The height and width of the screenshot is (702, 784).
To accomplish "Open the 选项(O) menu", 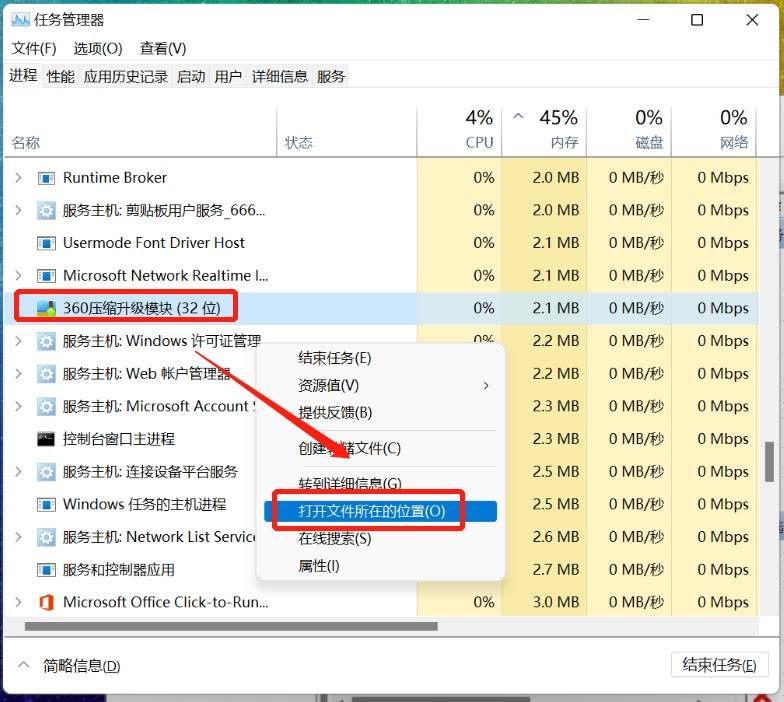I will (98, 48).
